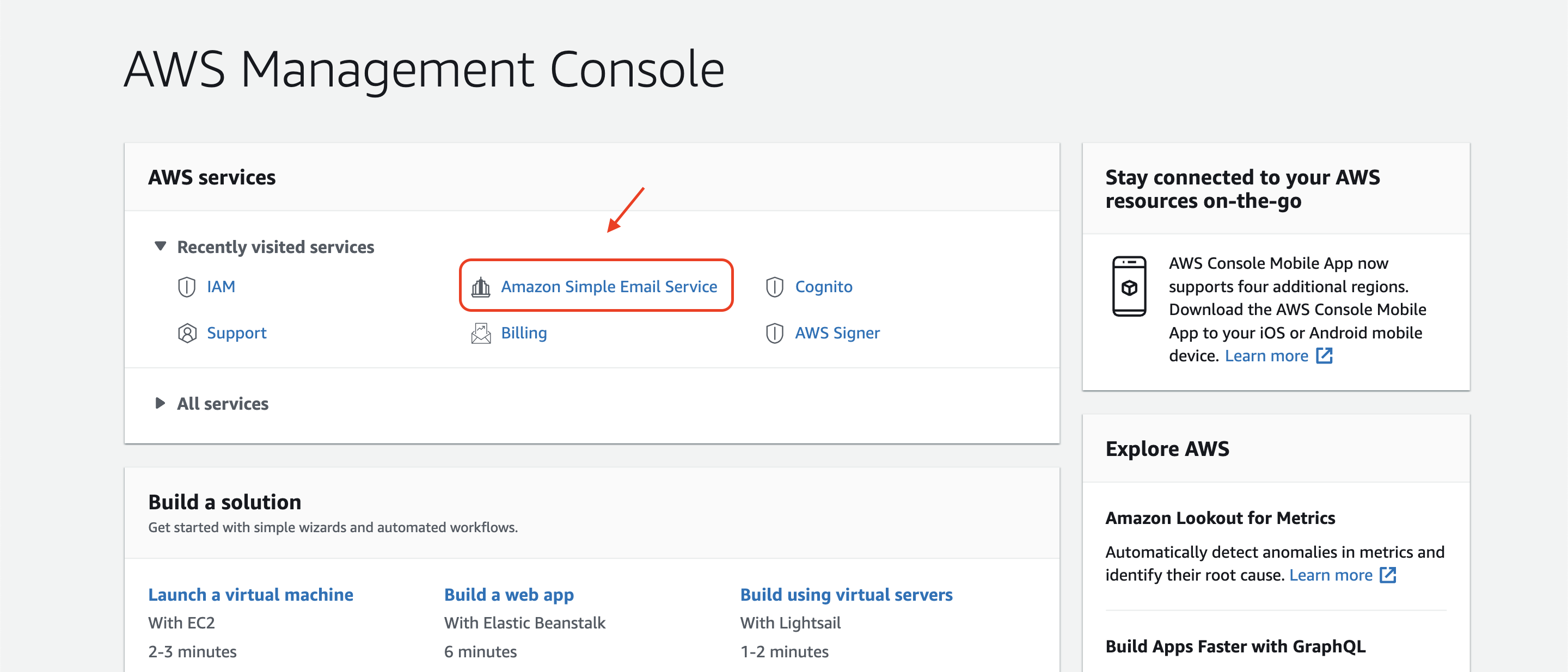Click the Support headset icon
The image size is (1568, 672).
coord(187,333)
